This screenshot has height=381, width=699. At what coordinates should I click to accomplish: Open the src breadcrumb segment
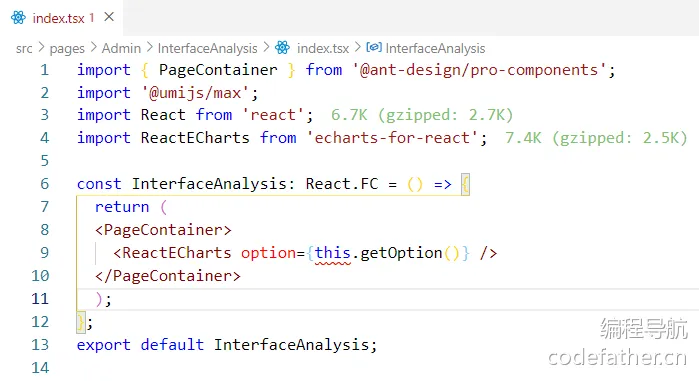click(24, 48)
